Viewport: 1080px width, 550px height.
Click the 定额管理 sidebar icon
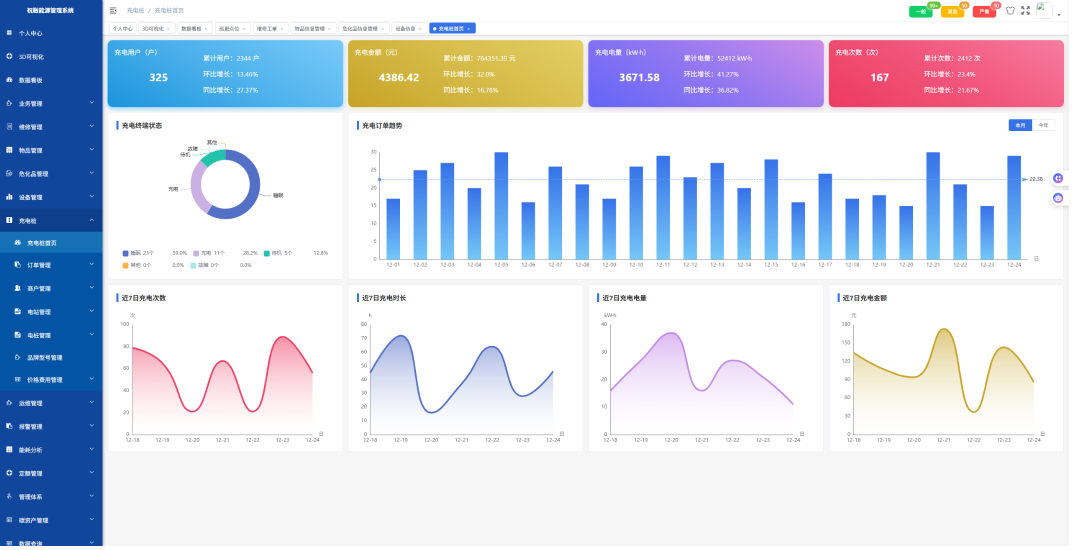click(9, 473)
